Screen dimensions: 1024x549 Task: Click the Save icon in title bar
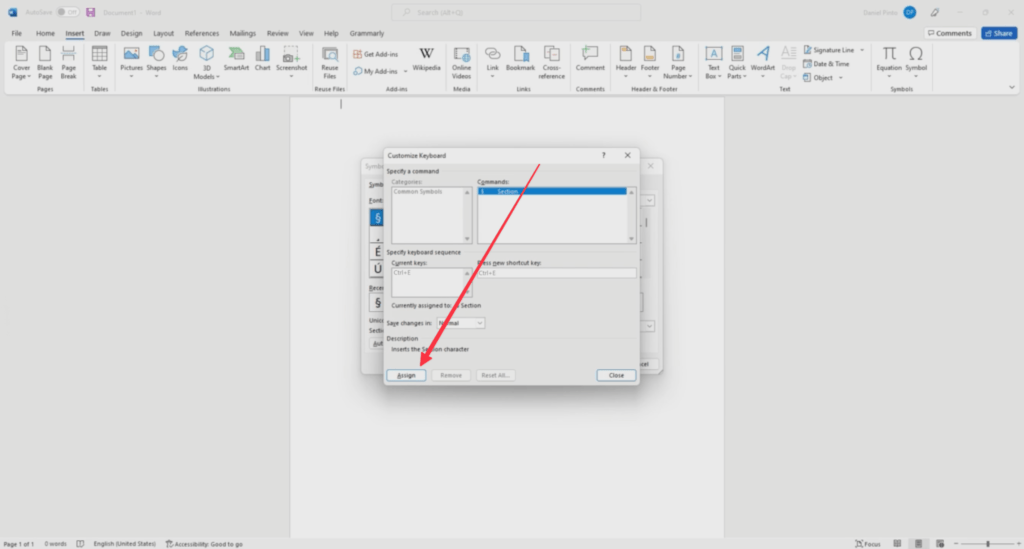click(91, 12)
